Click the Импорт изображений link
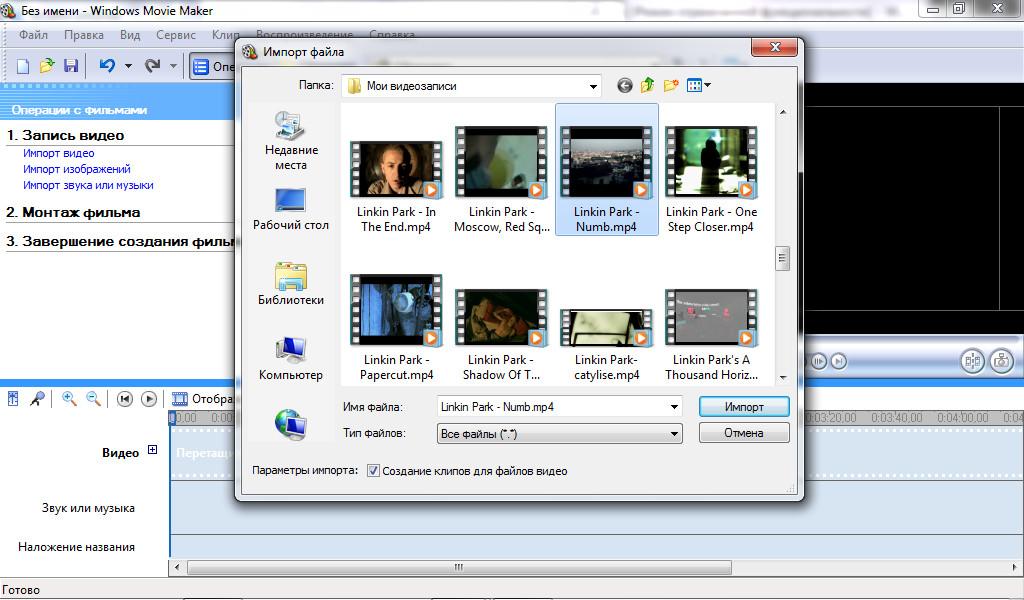 point(77,169)
